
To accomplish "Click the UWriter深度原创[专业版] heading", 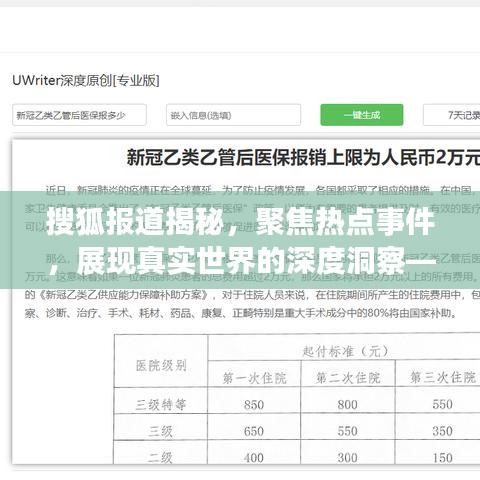I will coord(86,81).
